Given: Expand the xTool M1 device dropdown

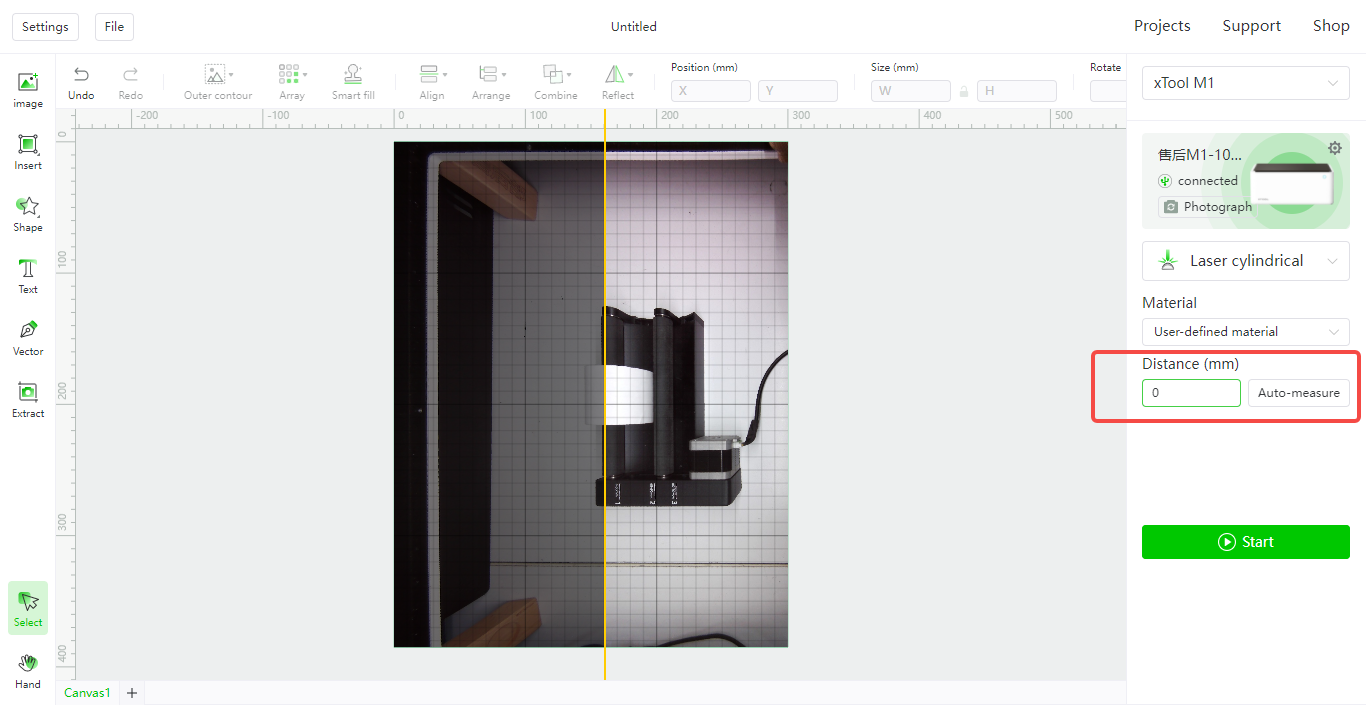Looking at the screenshot, I should point(1245,83).
